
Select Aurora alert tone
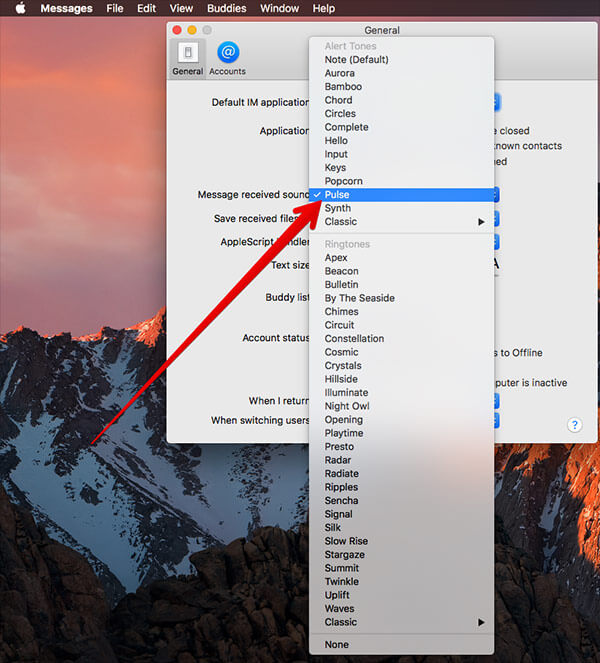click(x=401, y=73)
